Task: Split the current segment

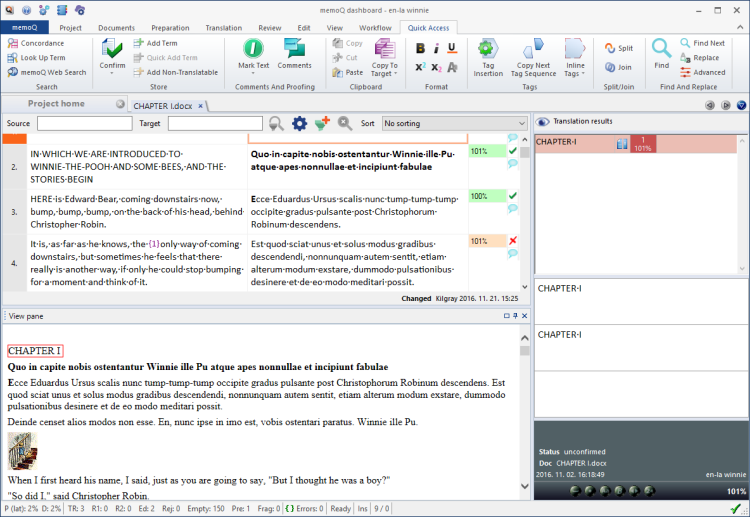Action: coord(619,48)
